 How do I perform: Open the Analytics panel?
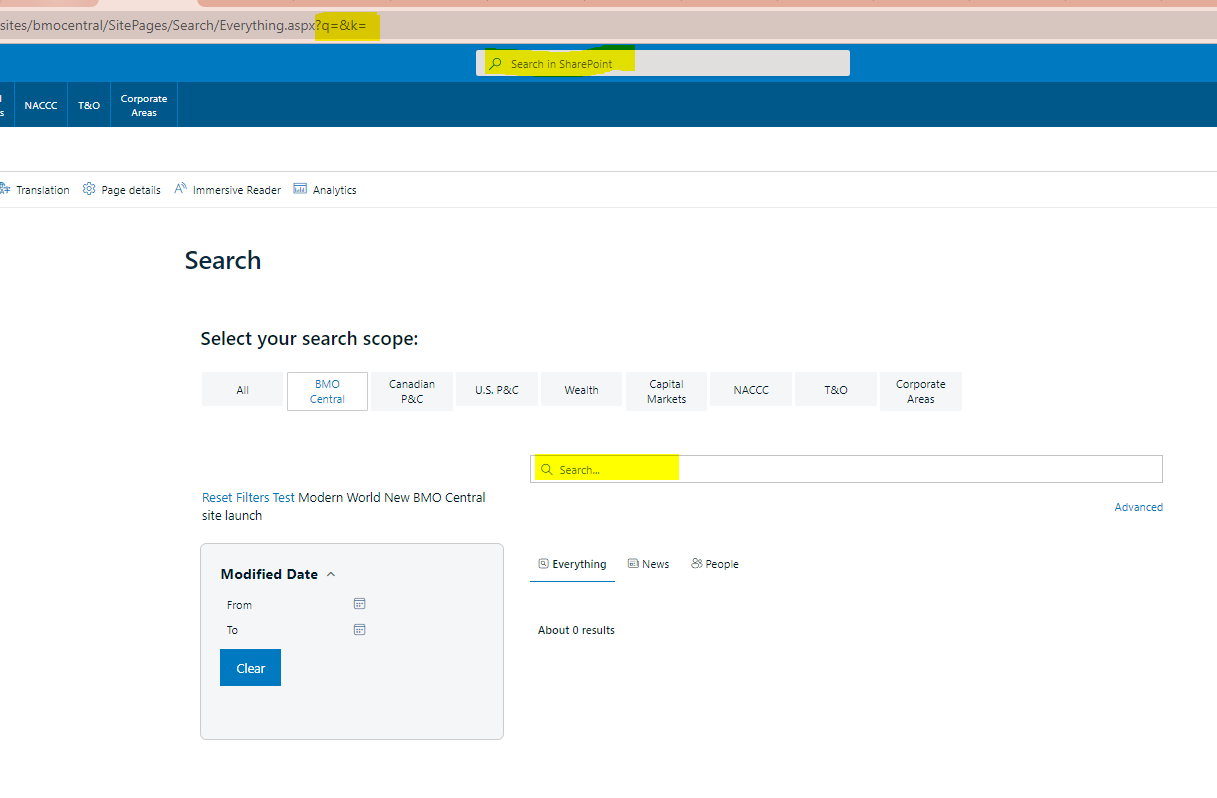[300, 189]
